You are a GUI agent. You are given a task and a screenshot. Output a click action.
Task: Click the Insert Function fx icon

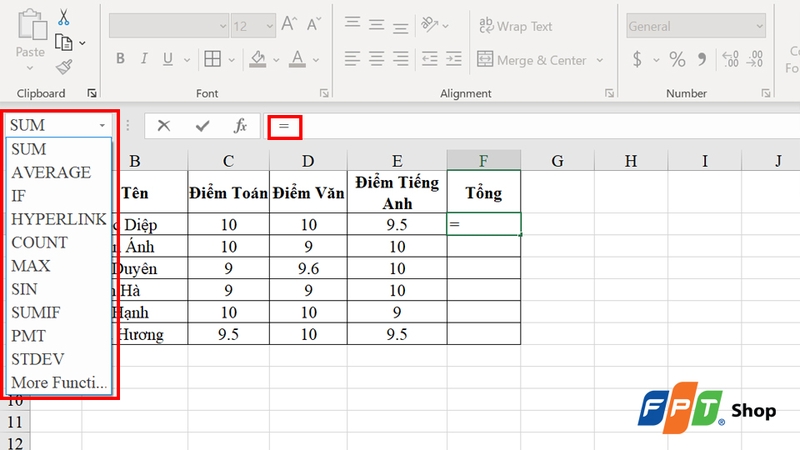(x=240, y=126)
